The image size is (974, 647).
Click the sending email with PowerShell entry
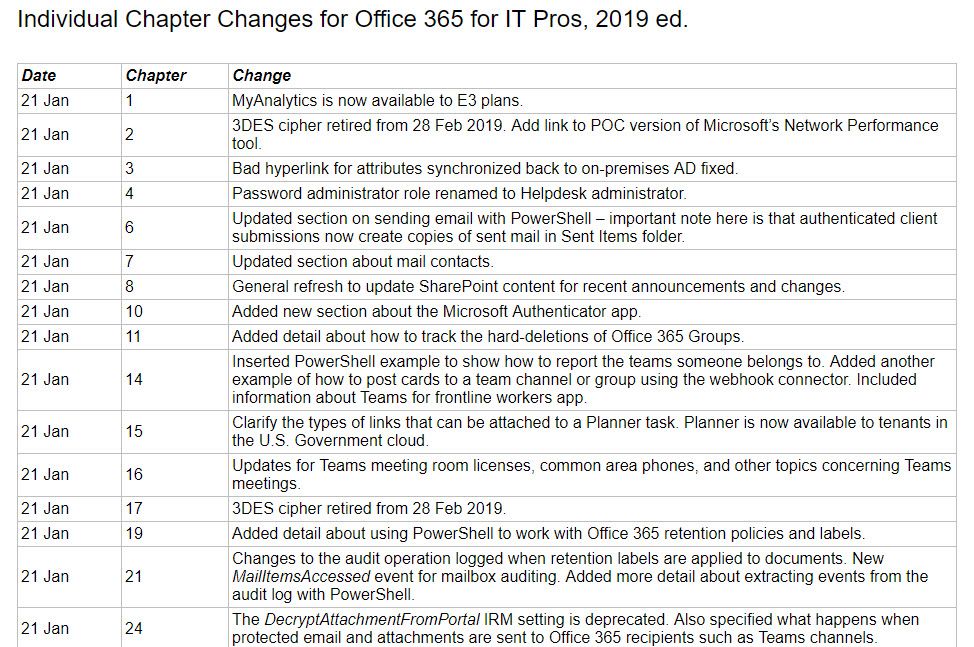click(x=585, y=227)
